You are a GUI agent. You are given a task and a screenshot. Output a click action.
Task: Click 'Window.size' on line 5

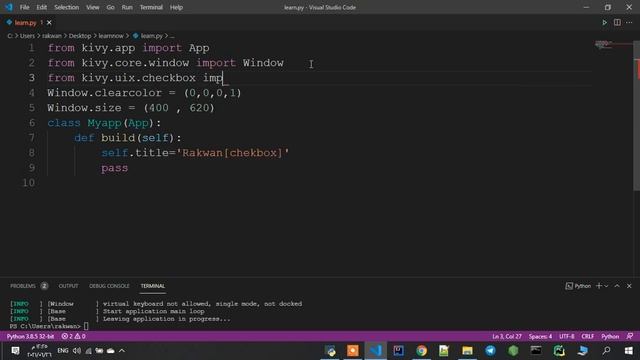coord(84,108)
